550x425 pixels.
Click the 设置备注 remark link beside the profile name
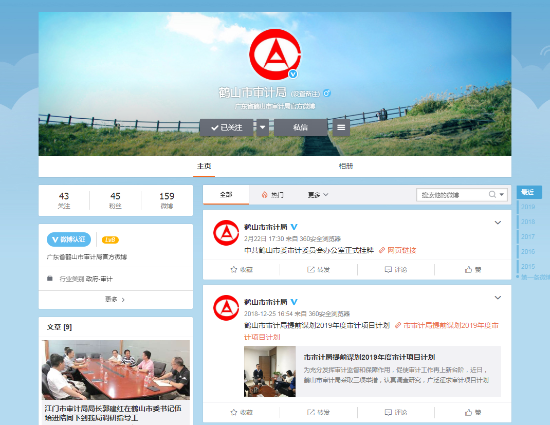click(x=306, y=94)
